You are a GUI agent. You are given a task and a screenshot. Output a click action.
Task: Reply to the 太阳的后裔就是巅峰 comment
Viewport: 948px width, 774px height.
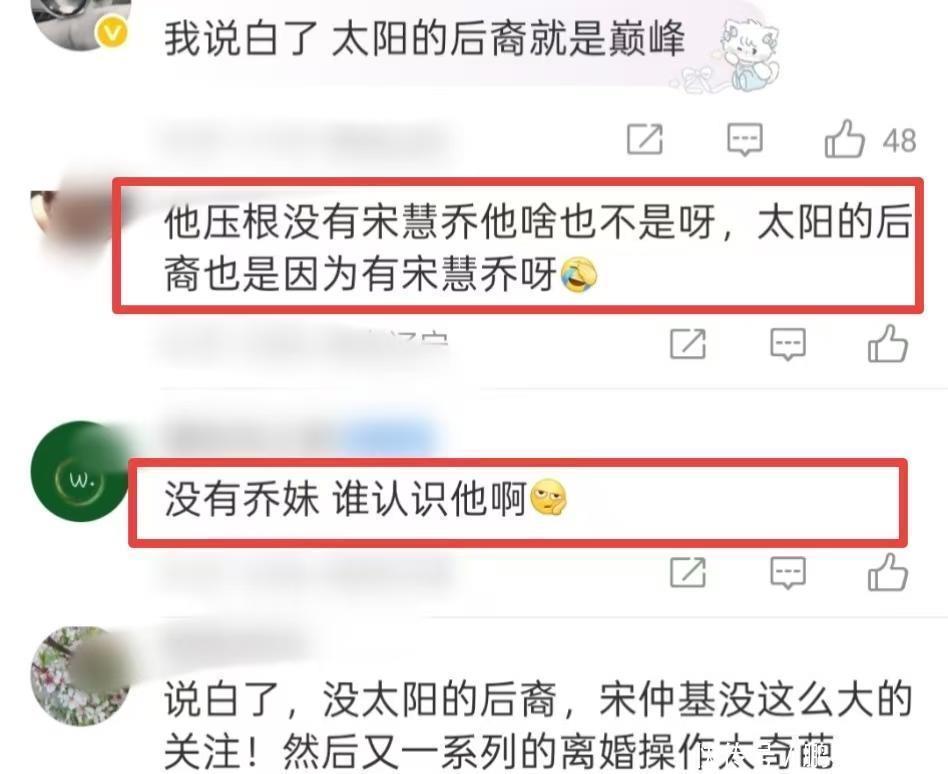[x=744, y=140]
